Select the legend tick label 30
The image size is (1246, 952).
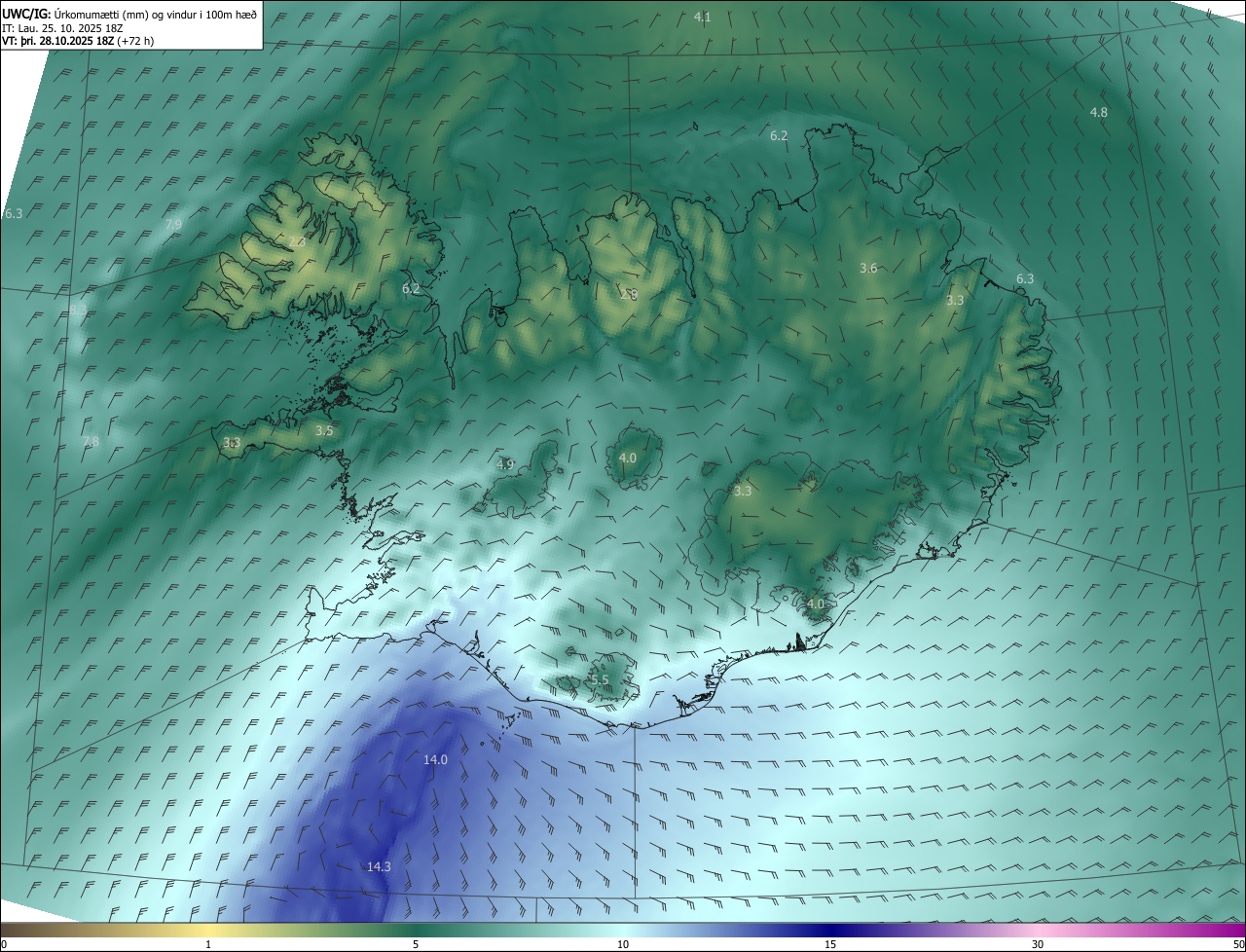1038,944
